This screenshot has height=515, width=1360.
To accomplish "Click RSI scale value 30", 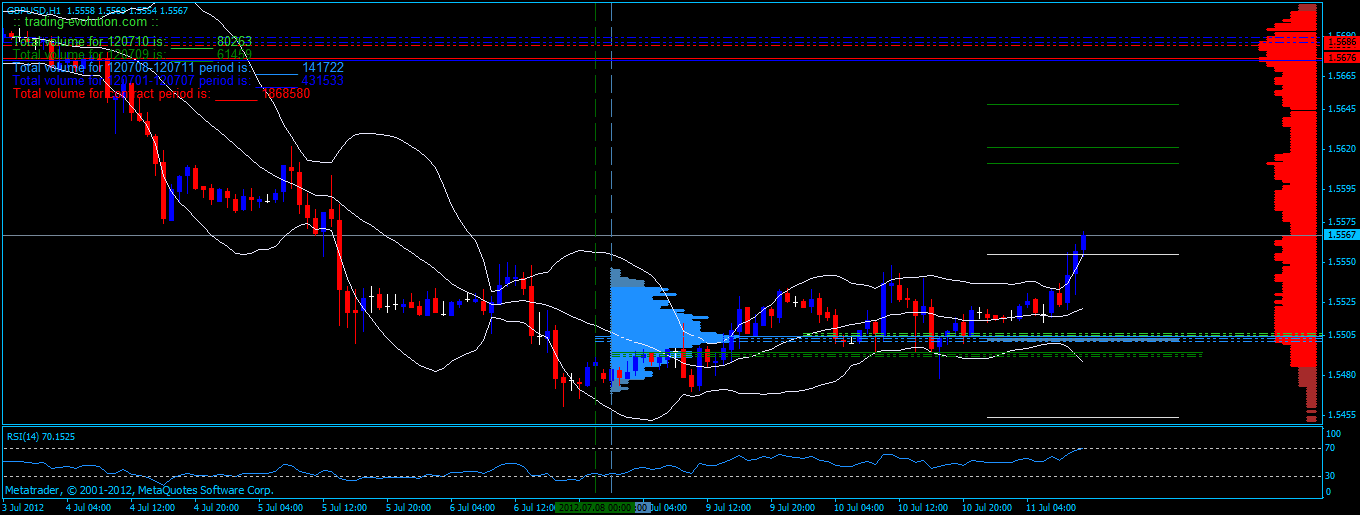I will point(1331,475).
